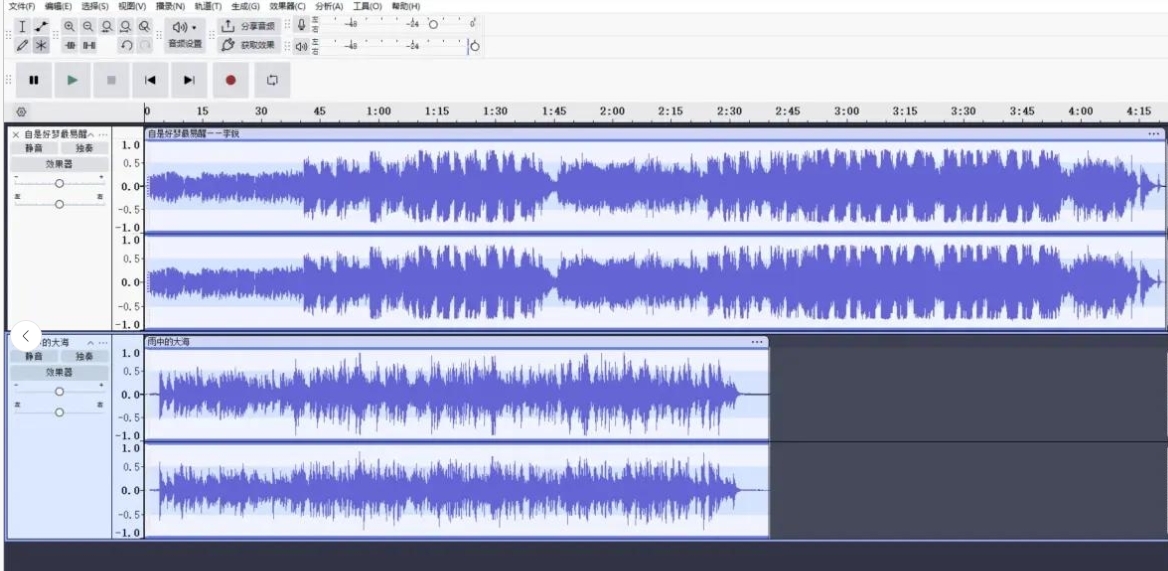Select clip title 自是好梦最易醒——李钺

click(x=194, y=134)
